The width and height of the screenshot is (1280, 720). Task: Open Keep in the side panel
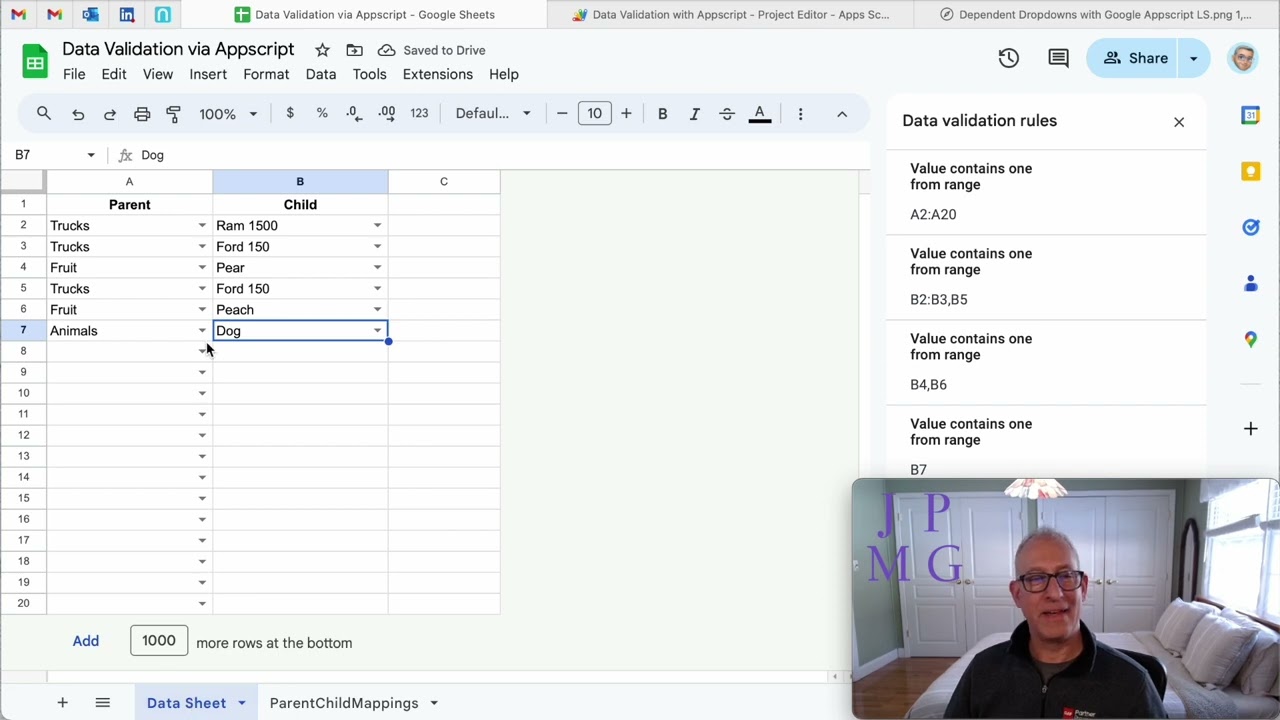[1250, 171]
